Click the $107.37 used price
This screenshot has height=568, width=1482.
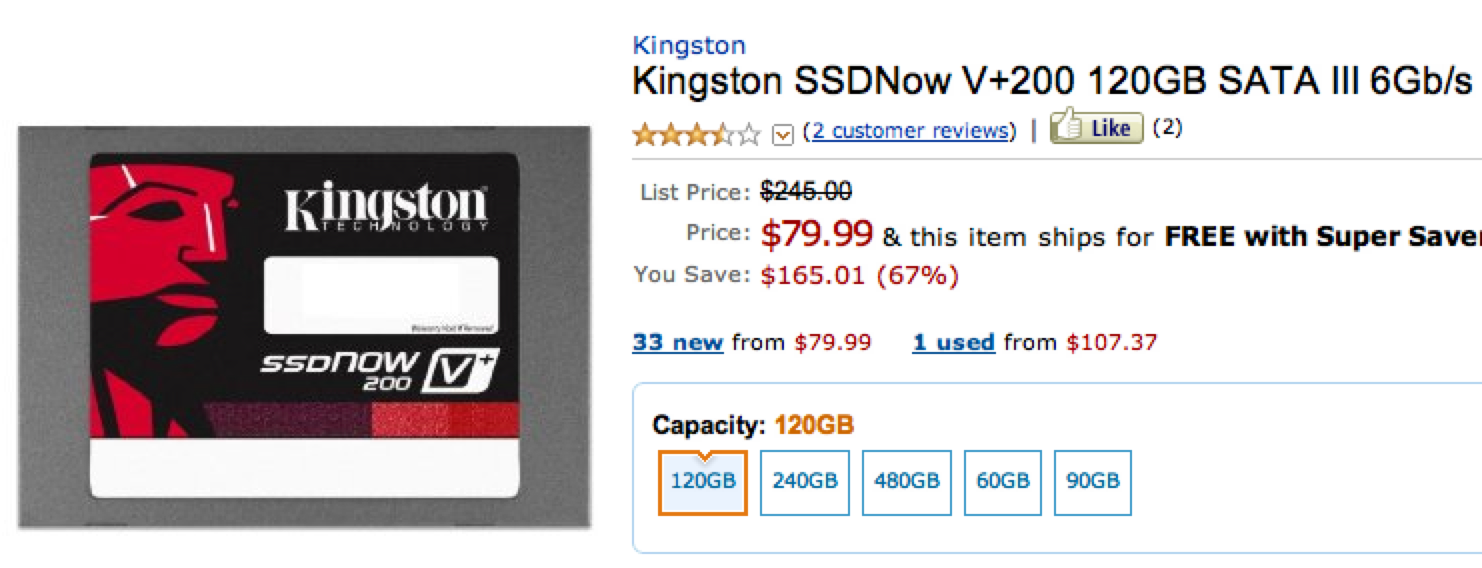1111,343
